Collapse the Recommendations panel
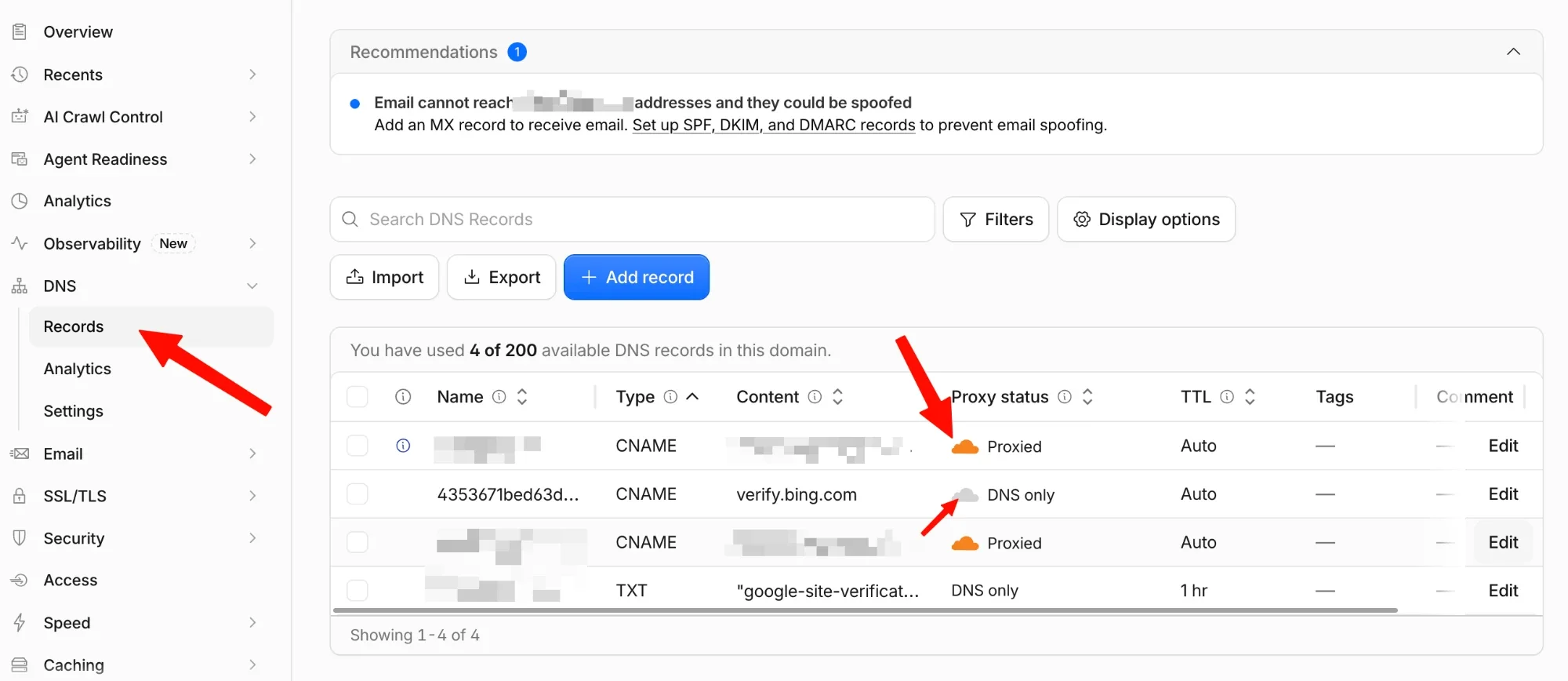The height and width of the screenshot is (681, 1568). [x=1513, y=52]
